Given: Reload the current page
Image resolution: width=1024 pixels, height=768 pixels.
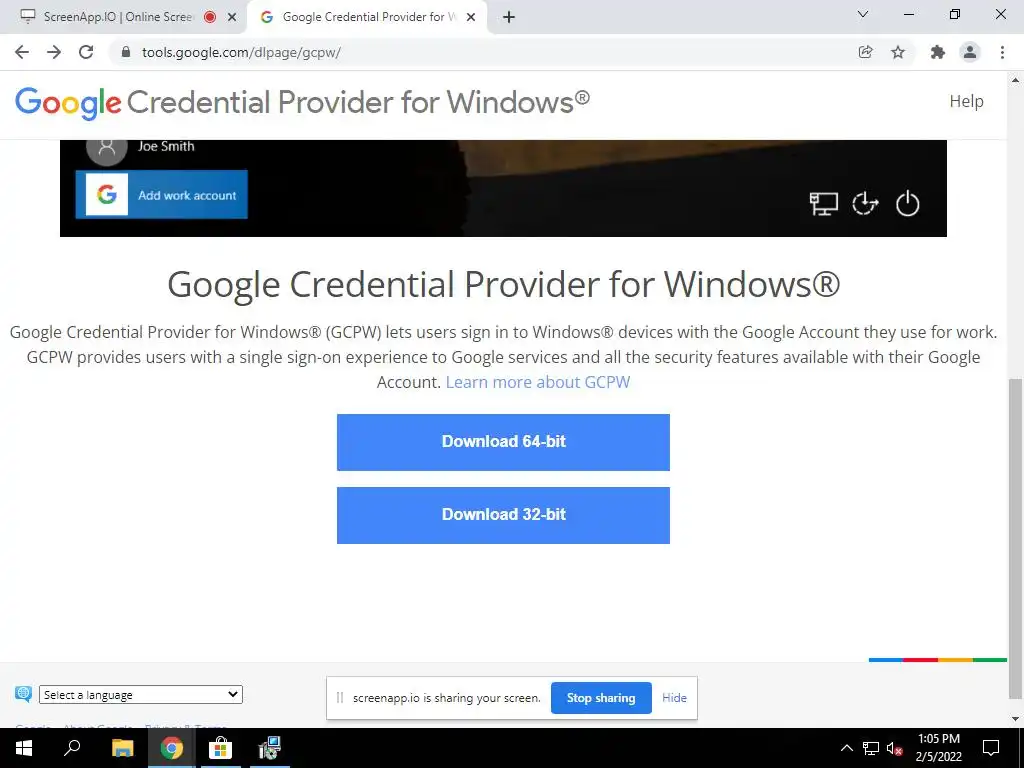Looking at the screenshot, I should tap(86, 52).
